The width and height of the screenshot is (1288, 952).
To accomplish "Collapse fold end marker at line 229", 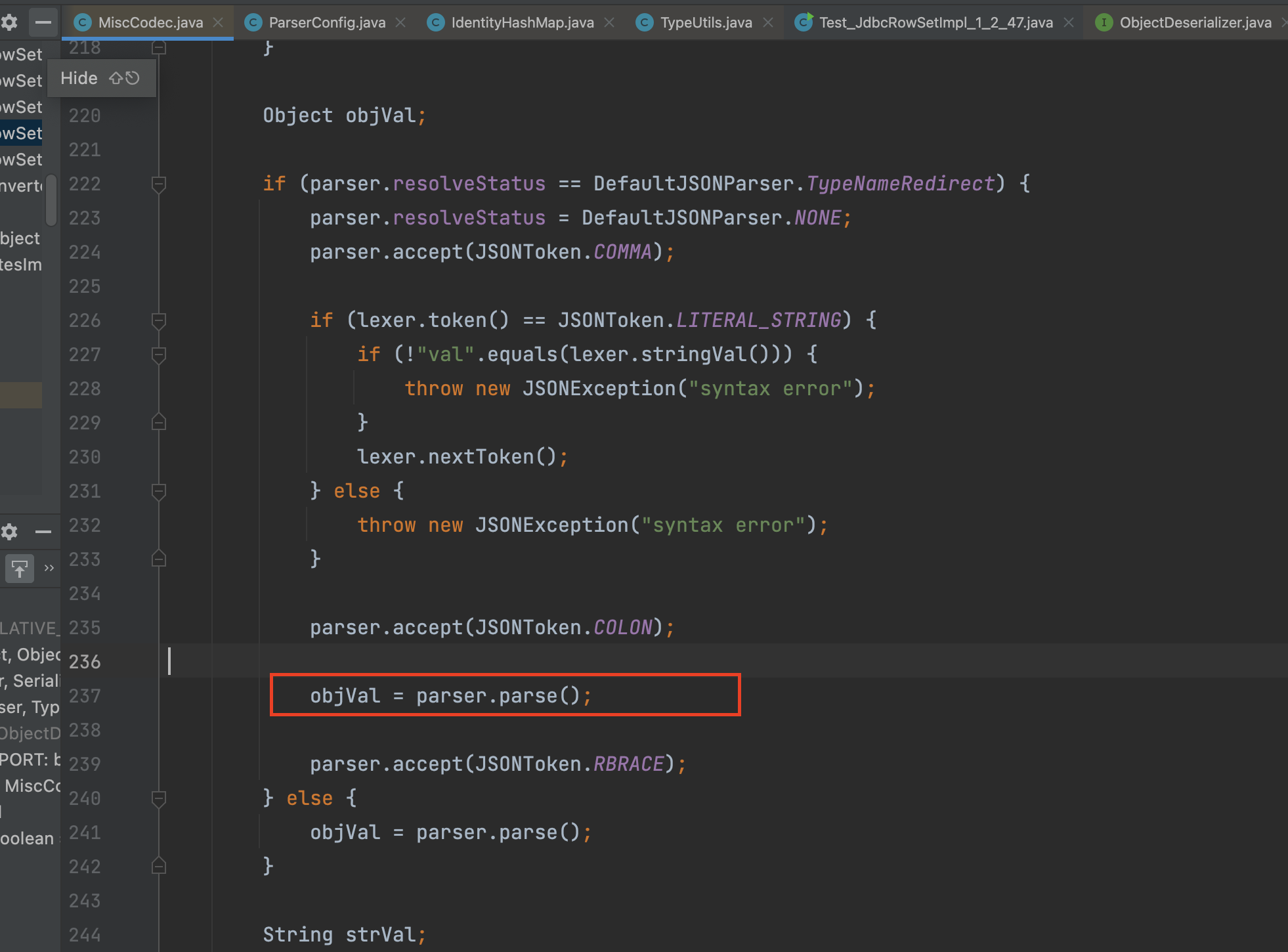I will [159, 422].
